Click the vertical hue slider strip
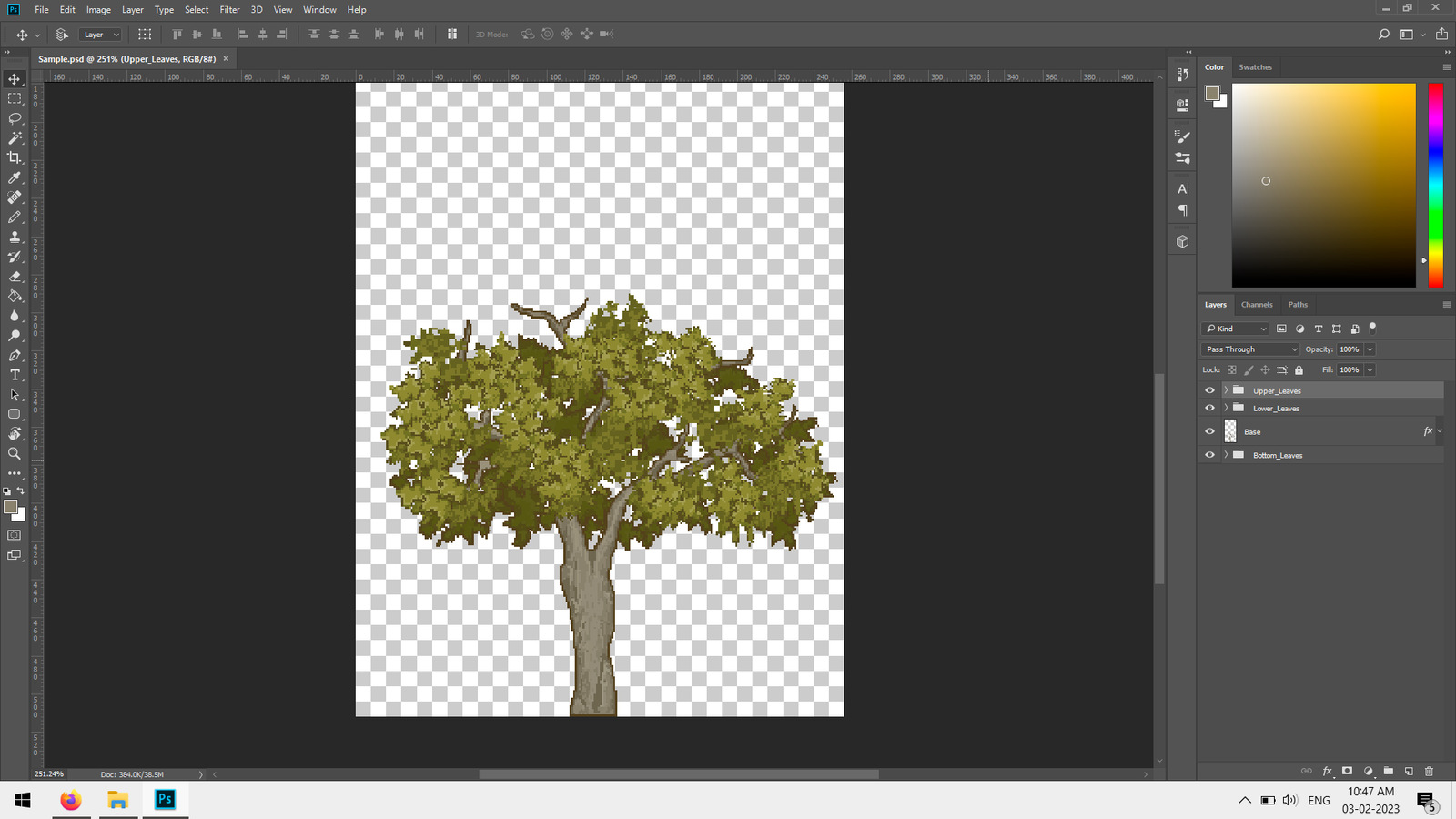The width and height of the screenshot is (1456, 819). (x=1435, y=182)
